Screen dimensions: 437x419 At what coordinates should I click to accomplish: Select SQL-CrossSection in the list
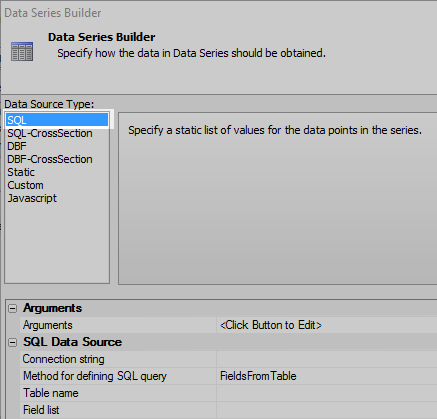tap(50, 133)
